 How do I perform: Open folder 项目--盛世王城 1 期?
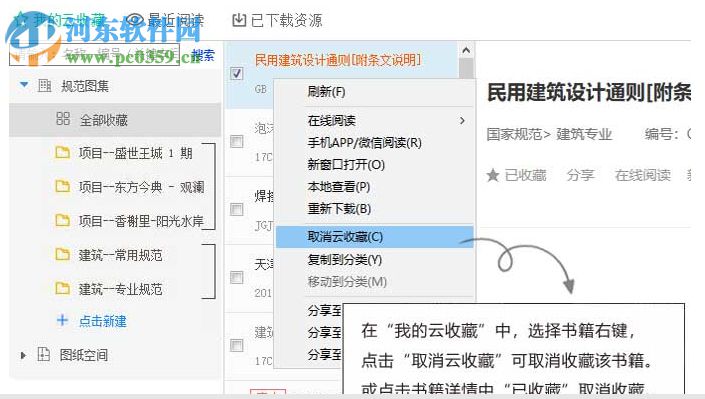tap(135, 153)
